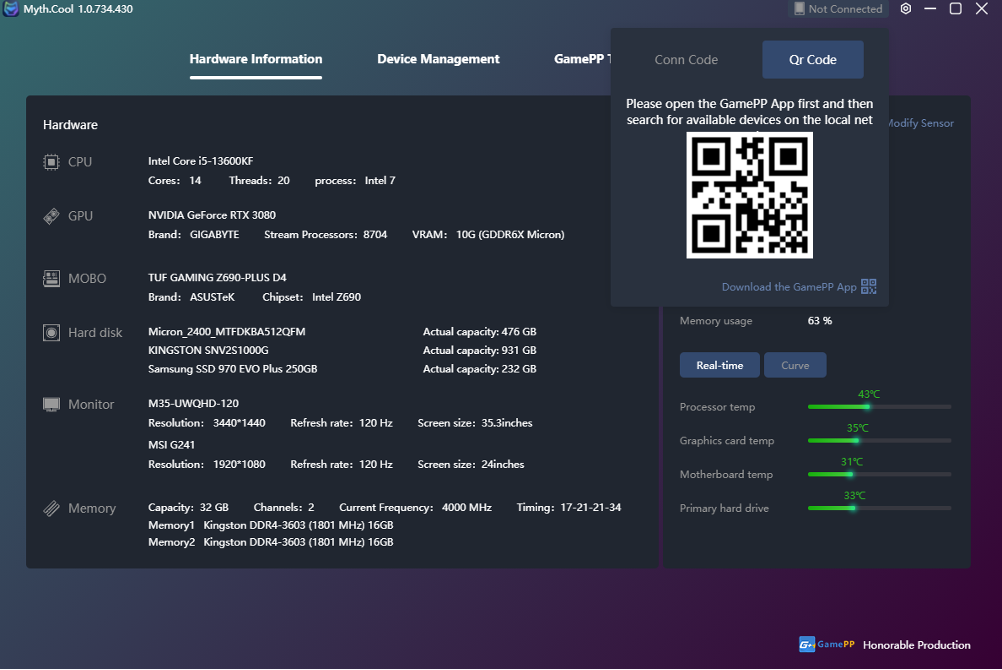
Task: Click the Timing 17-21-21-34 value
Action: click(x=590, y=508)
